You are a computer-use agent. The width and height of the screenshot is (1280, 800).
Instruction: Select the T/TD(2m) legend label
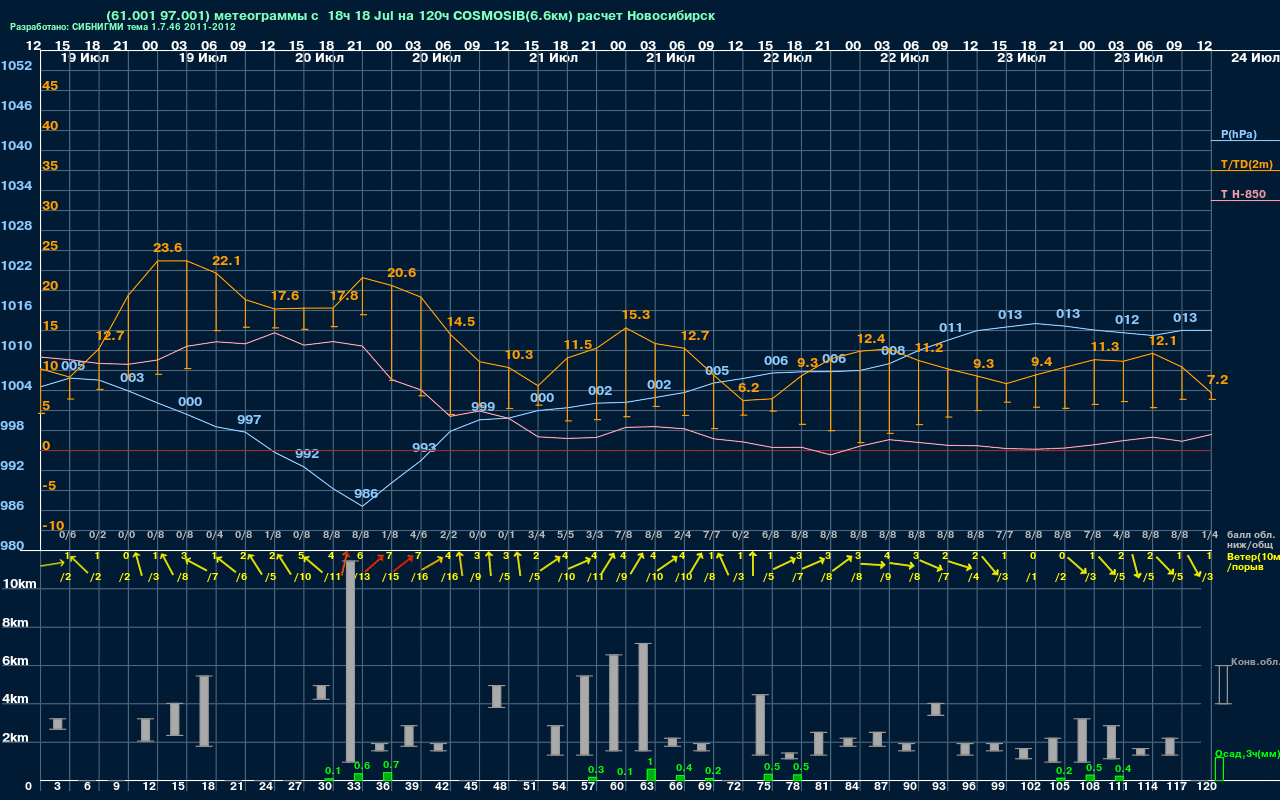[1246, 164]
